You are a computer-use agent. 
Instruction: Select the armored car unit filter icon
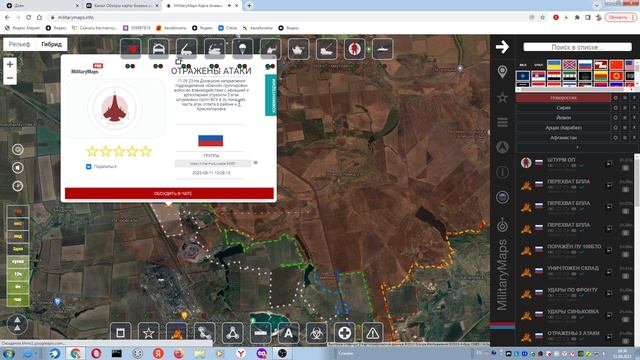(x=159, y=49)
